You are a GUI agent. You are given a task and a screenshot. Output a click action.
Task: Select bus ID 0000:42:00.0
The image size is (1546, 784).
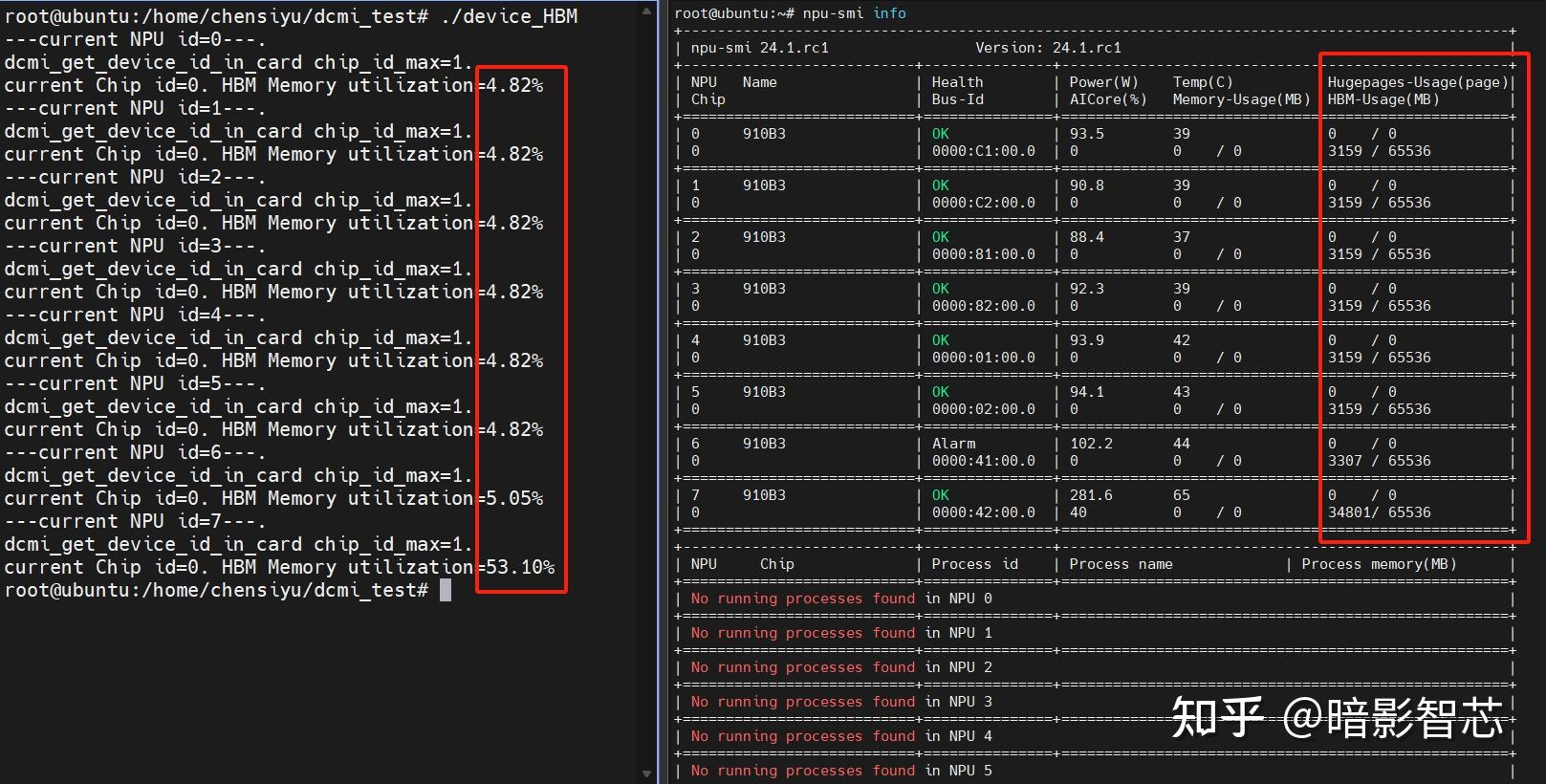[983, 512]
